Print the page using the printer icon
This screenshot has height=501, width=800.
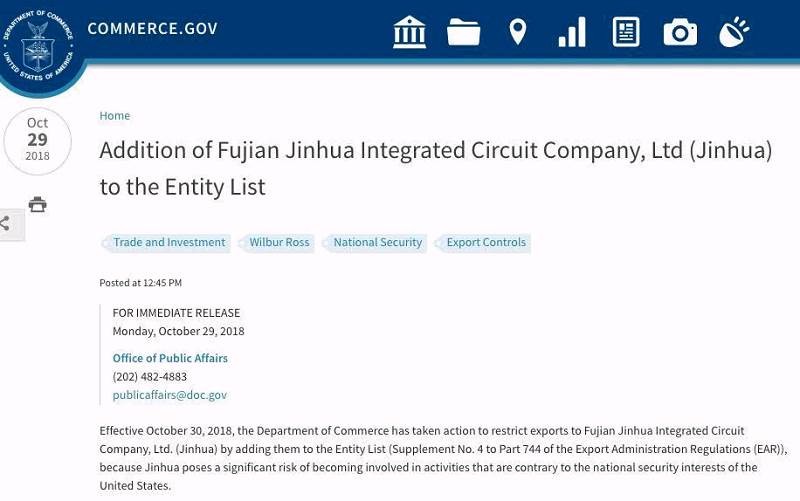point(38,205)
